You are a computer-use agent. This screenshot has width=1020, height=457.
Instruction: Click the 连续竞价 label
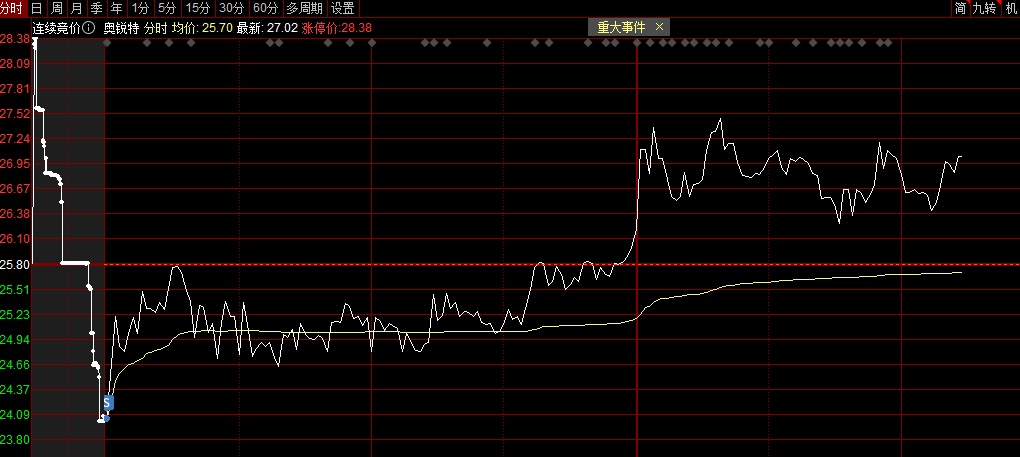(x=57, y=28)
